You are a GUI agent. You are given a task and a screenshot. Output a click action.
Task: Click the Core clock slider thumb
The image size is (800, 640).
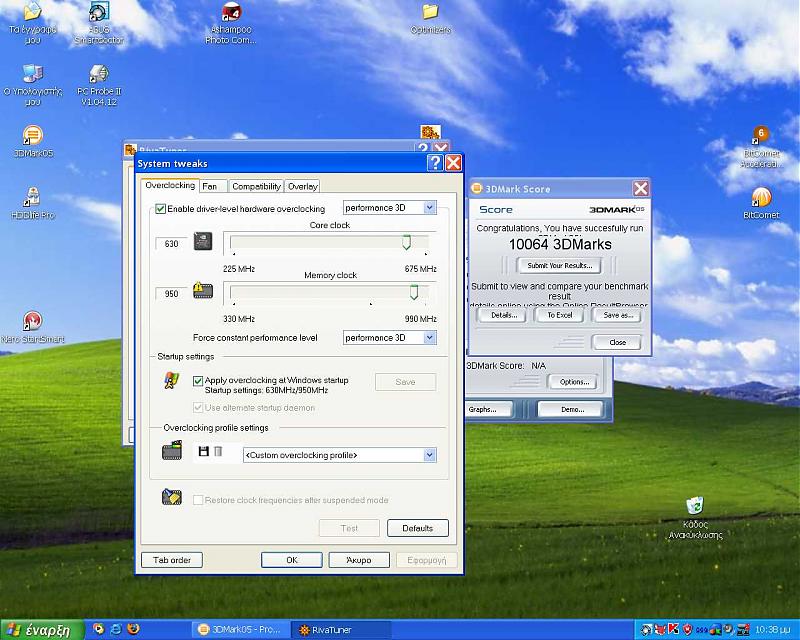coord(406,242)
